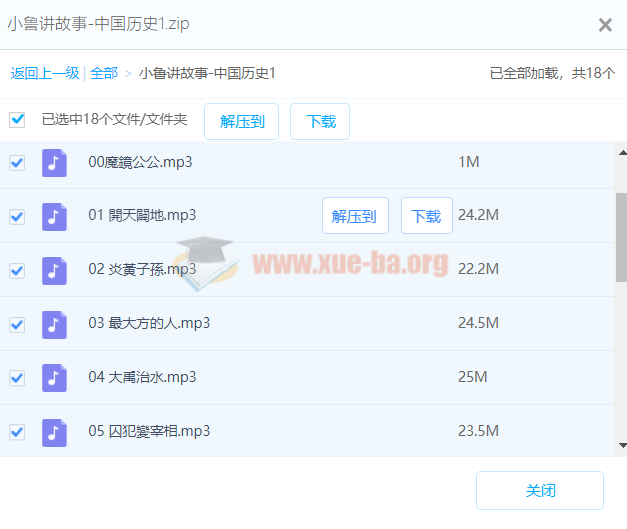Screen dimensions: 627x529
Task: Toggle the select-all files checkbox
Action: click(17, 120)
